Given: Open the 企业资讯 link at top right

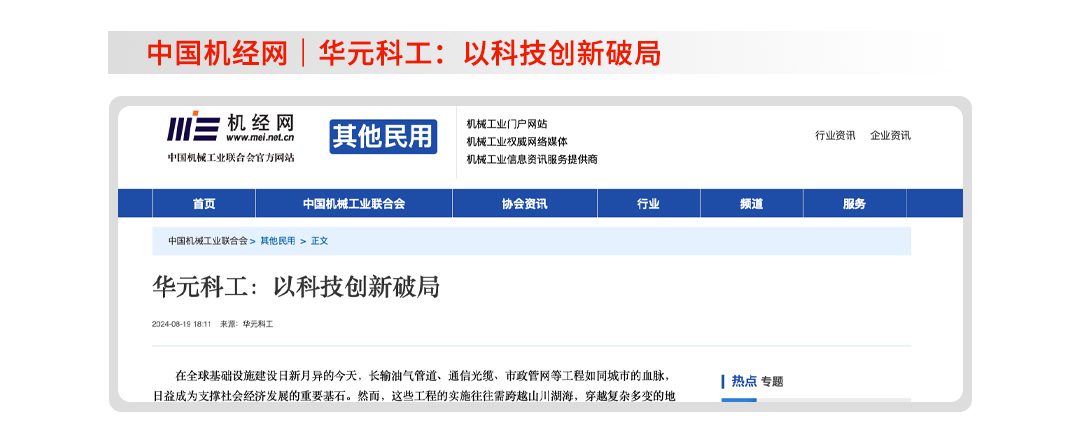Looking at the screenshot, I should 890,136.
